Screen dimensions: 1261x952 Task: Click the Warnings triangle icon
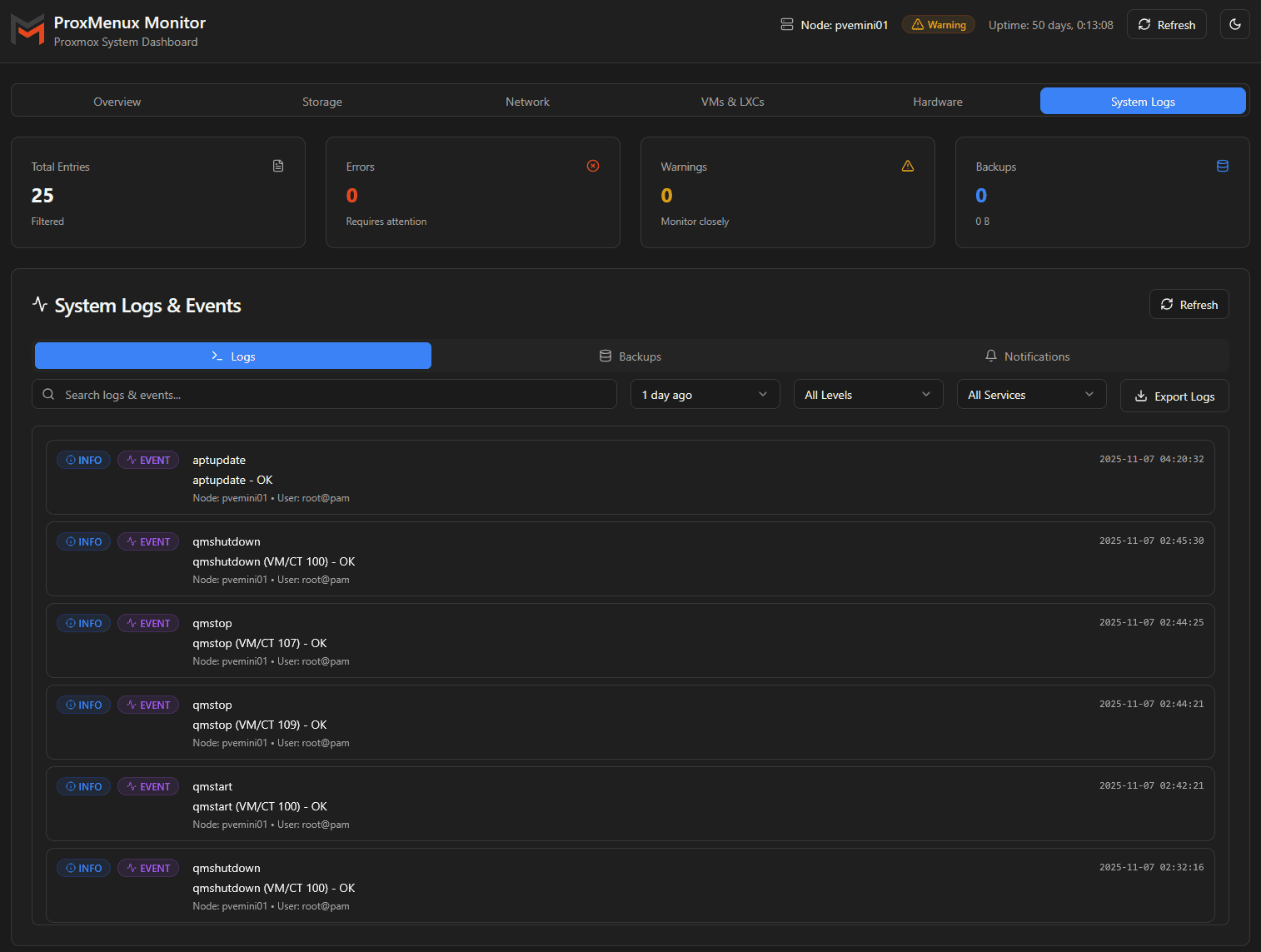(x=908, y=166)
